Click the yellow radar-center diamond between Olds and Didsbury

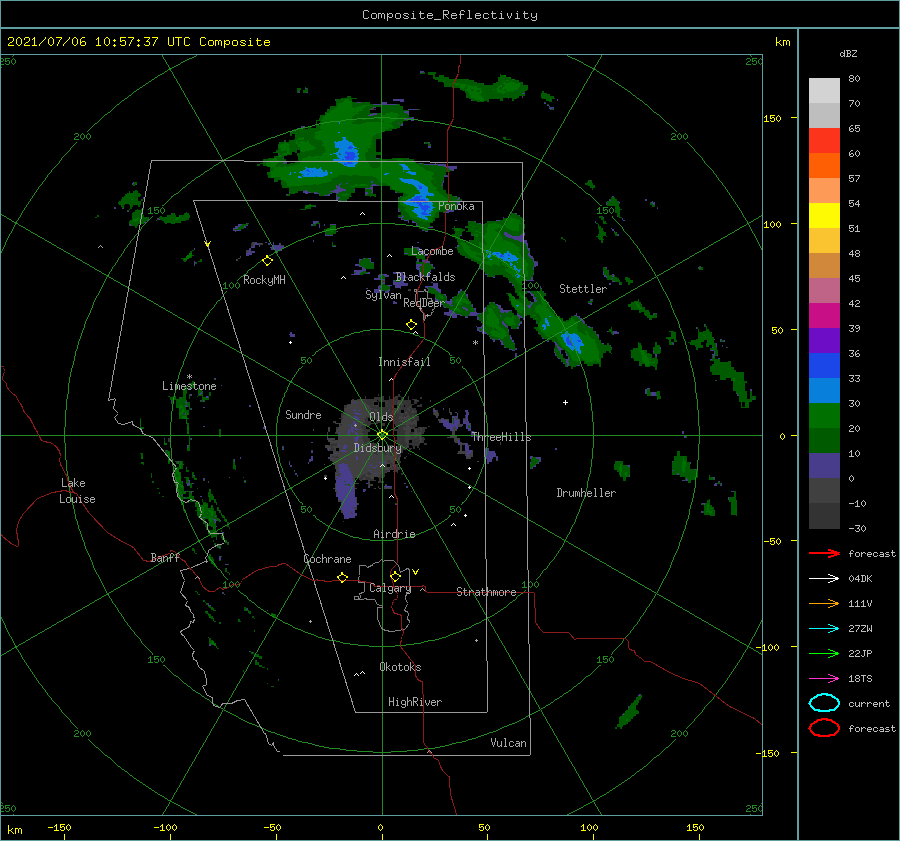coord(382,435)
